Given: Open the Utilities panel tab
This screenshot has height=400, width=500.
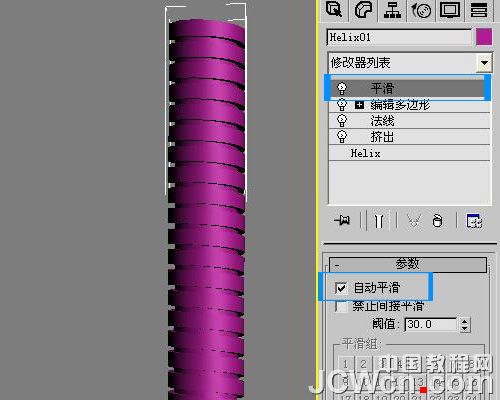Looking at the screenshot, I should (479, 10).
